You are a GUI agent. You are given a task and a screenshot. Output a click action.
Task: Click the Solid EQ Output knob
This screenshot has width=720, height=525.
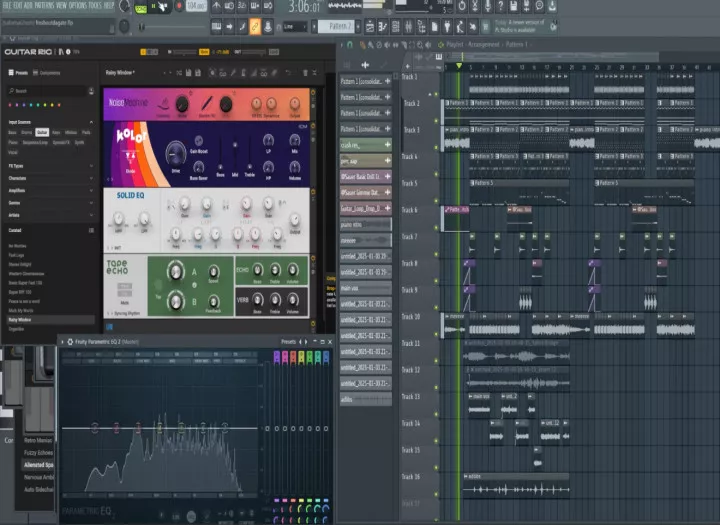pyautogui.click(x=294, y=220)
